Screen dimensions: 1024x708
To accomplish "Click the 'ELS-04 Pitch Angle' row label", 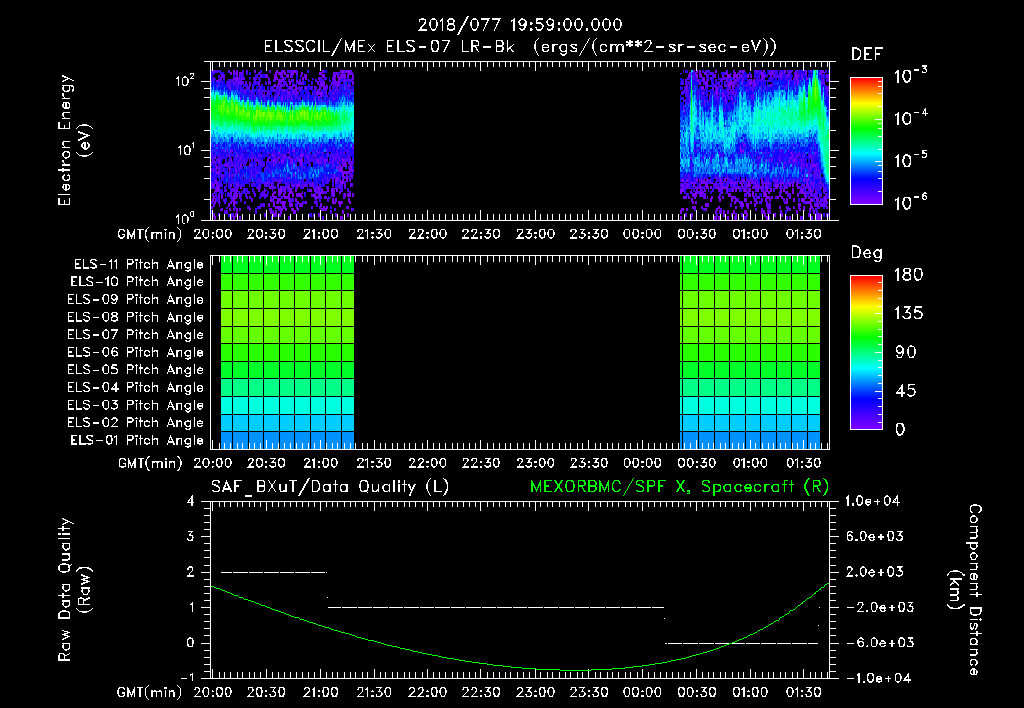I will click(136, 387).
